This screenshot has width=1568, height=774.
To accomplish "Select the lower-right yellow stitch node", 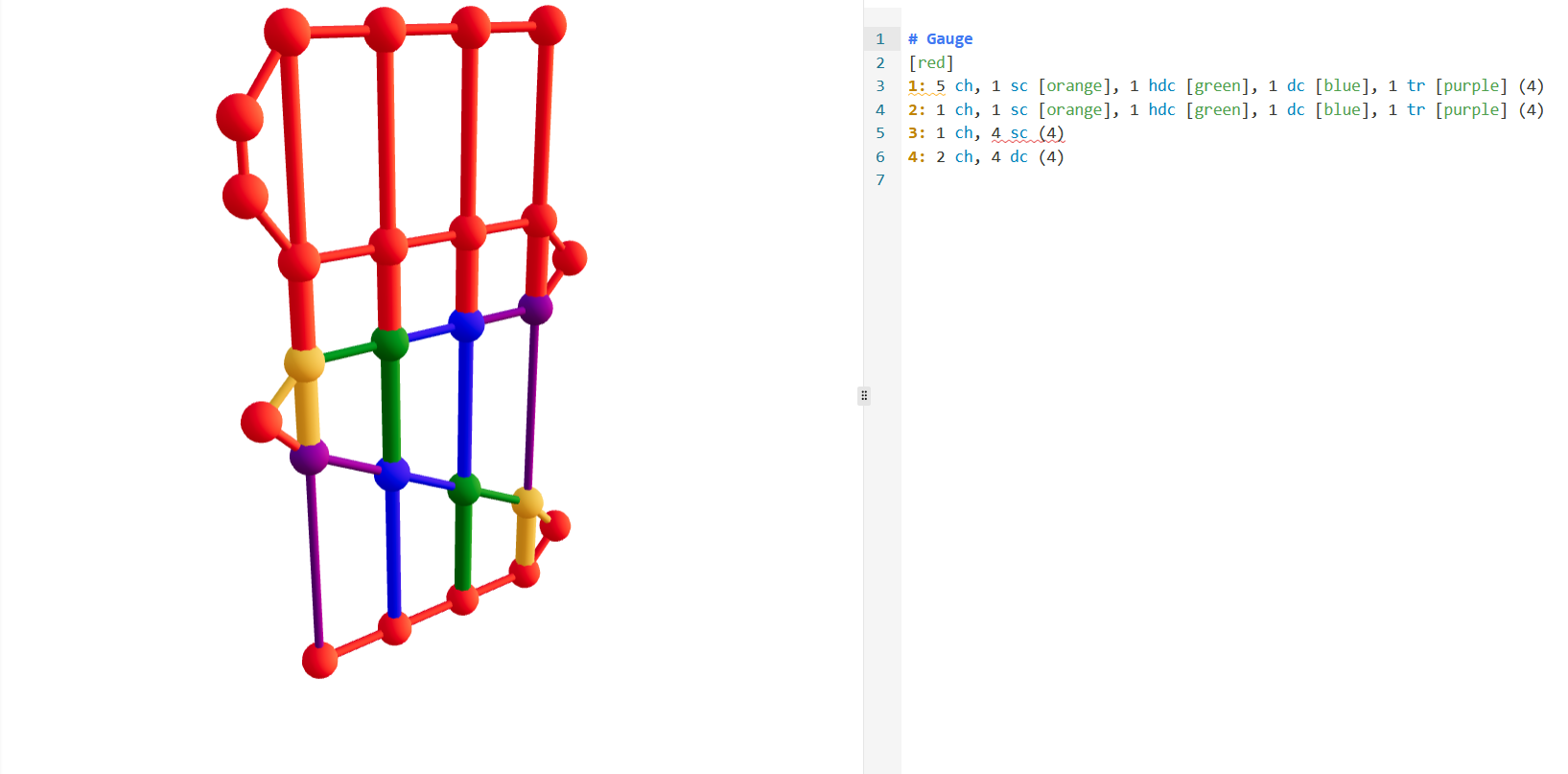I will coord(527,502).
